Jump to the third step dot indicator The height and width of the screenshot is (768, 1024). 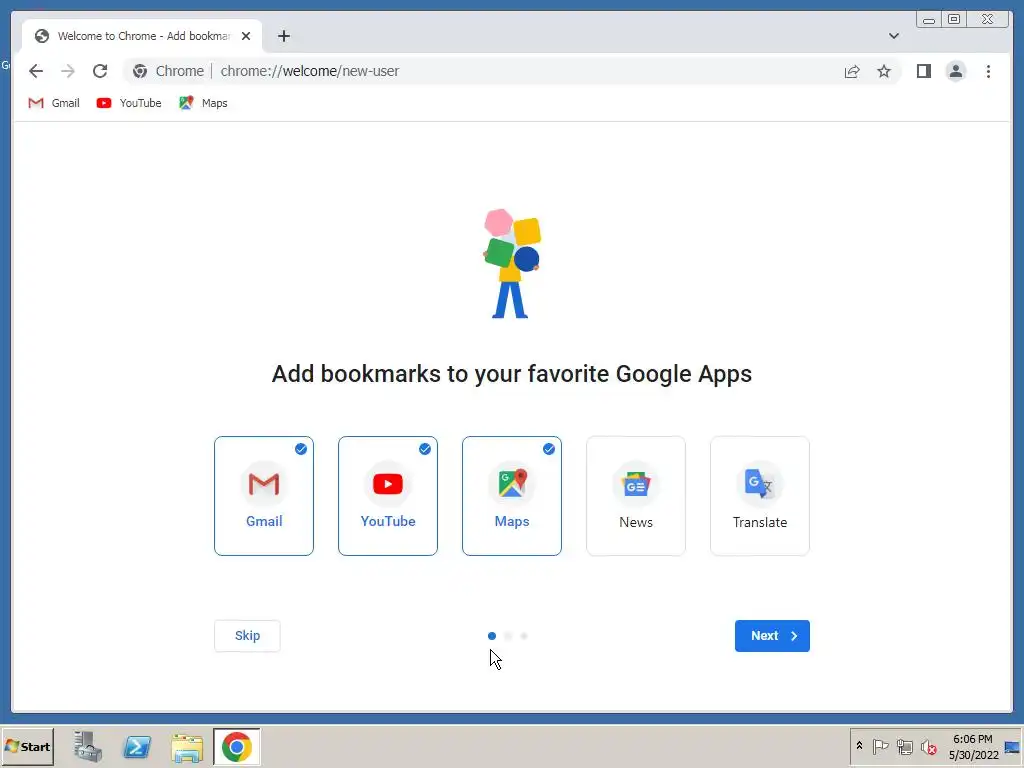coord(524,635)
